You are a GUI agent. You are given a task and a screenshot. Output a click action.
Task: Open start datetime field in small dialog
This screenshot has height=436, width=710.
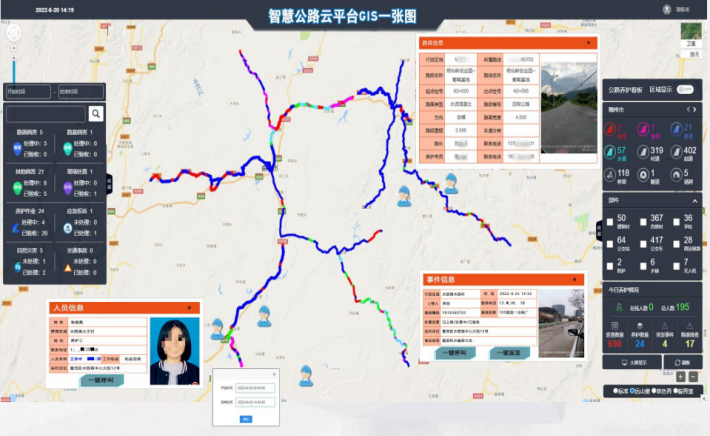(x=255, y=388)
